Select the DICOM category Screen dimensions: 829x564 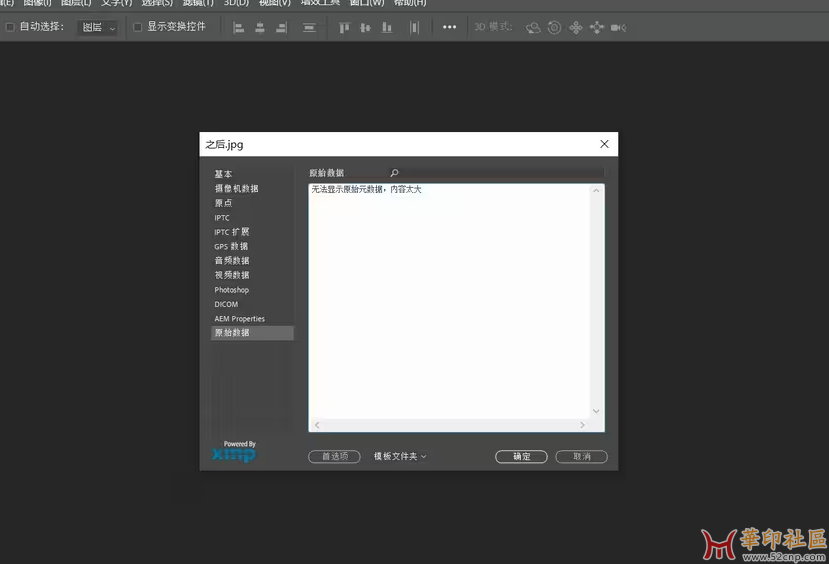coord(226,304)
